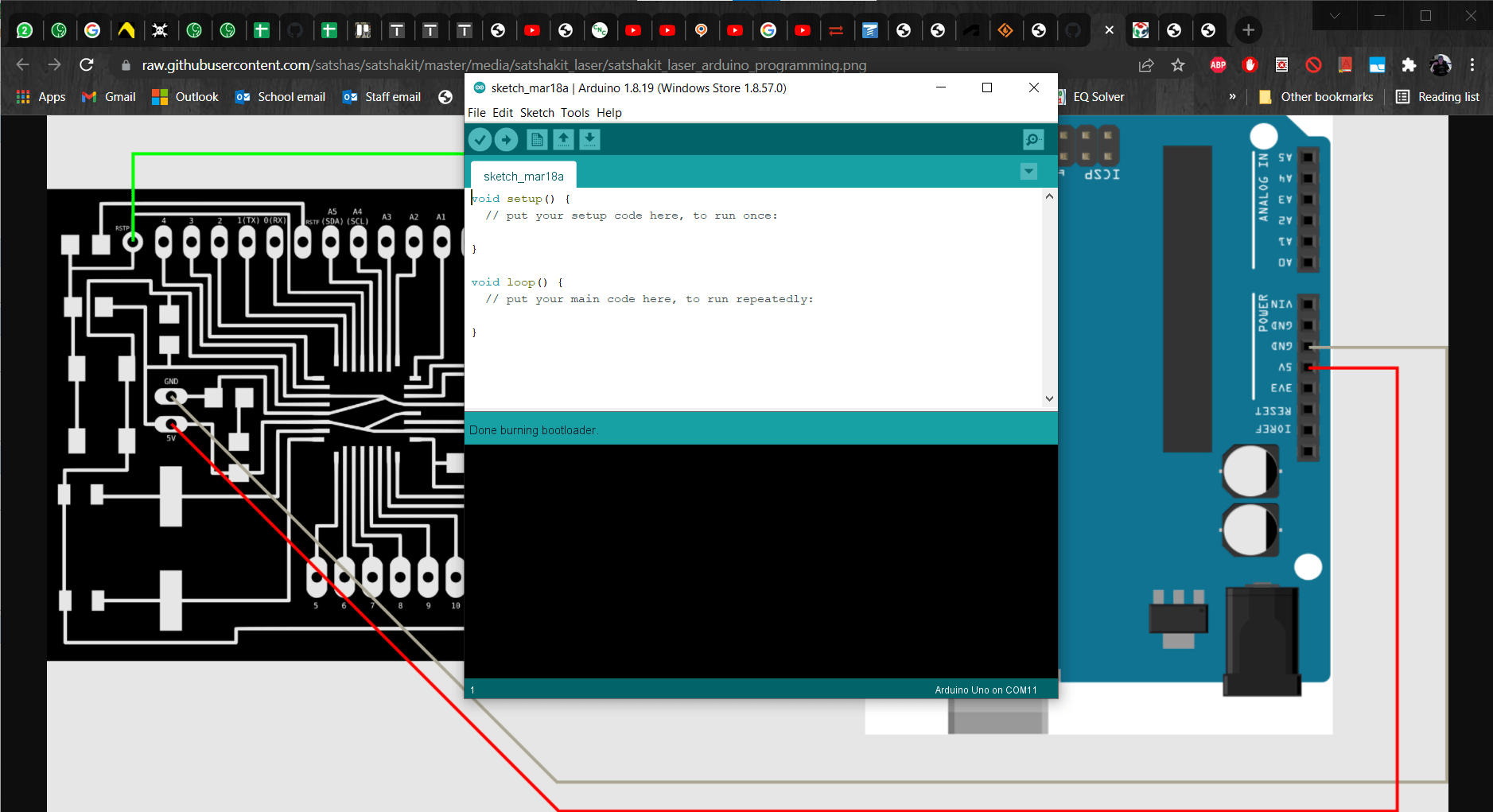Click the red book extension icon

point(1345,65)
